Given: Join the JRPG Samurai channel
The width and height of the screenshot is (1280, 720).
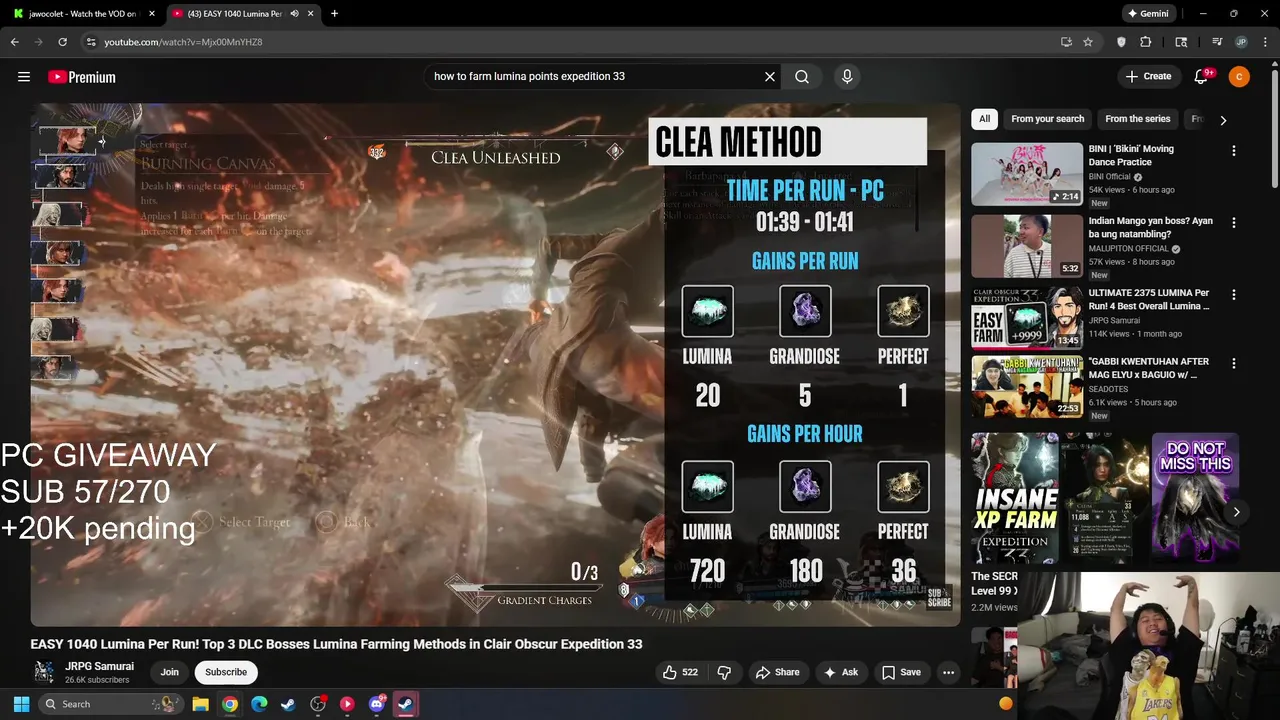Looking at the screenshot, I should (170, 672).
